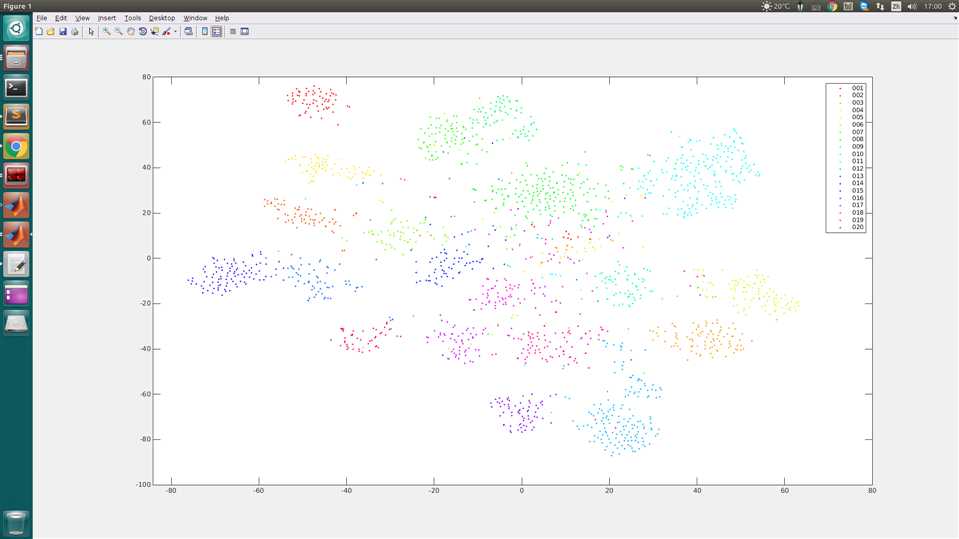959x539 pixels.
Task: Click the 17:00 clock
Action: tap(933, 6)
